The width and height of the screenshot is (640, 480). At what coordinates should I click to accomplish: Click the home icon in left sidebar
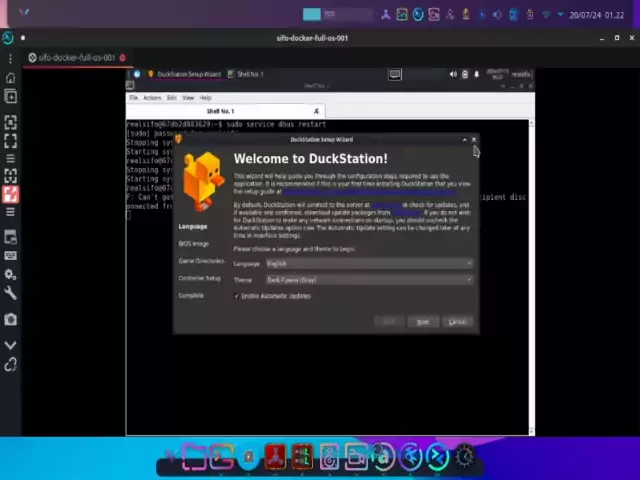(10, 78)
